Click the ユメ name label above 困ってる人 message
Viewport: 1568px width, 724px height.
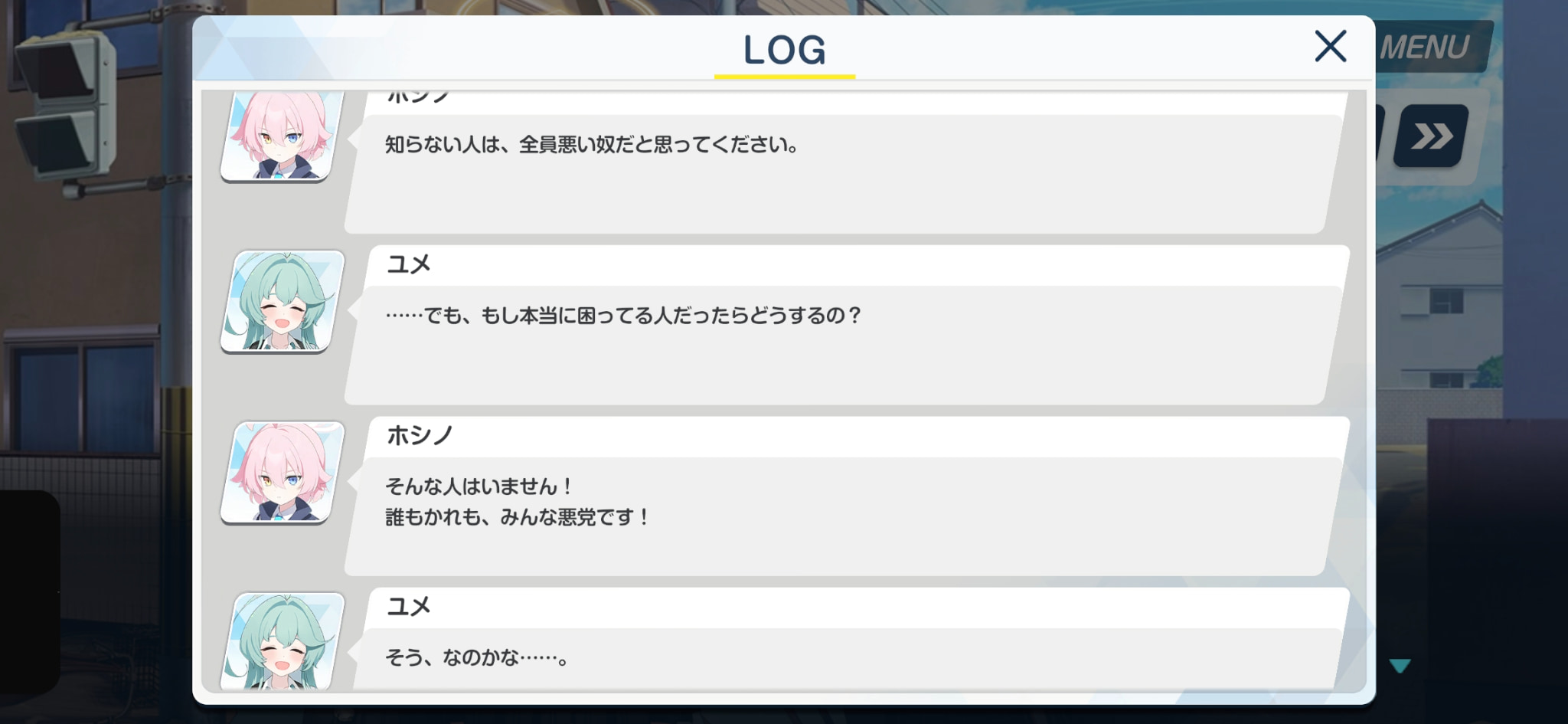coord(409,264)
